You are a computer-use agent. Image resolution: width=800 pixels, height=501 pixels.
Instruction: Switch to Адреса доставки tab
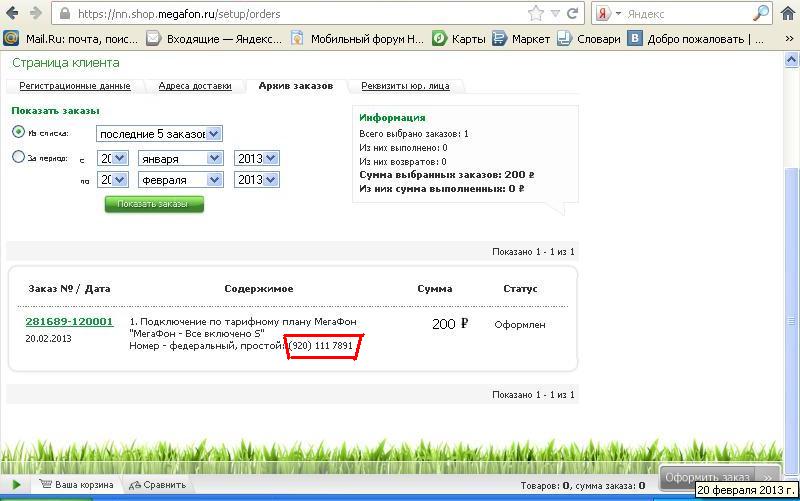point(194,86)
